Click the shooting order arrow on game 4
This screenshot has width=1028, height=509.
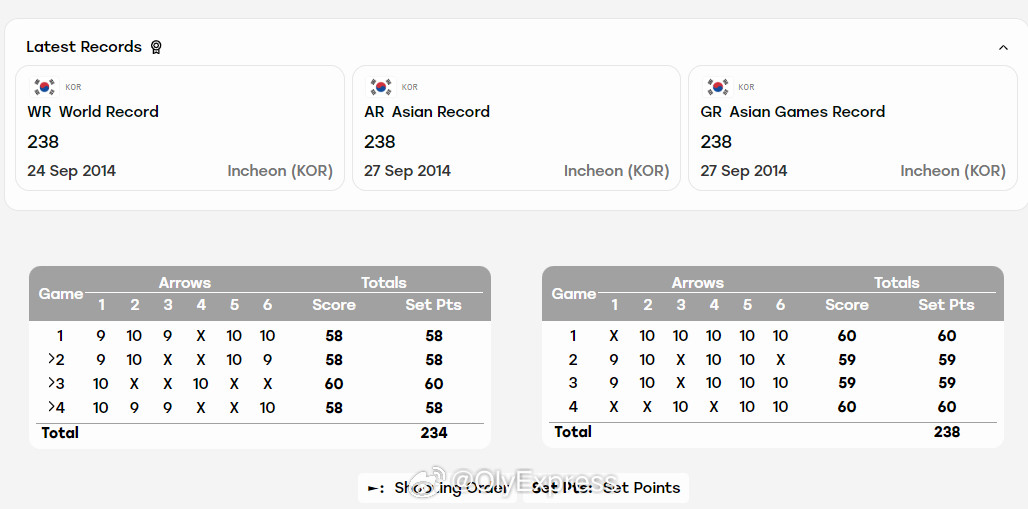point(51,407)
